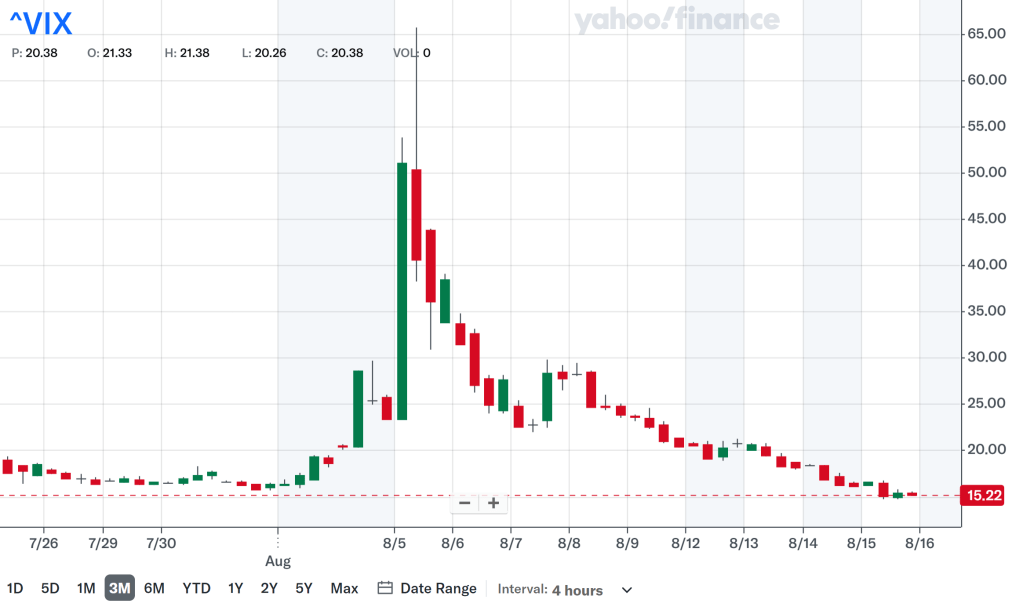
Task: Display the Max history range
Action: (x=344, y=589)
